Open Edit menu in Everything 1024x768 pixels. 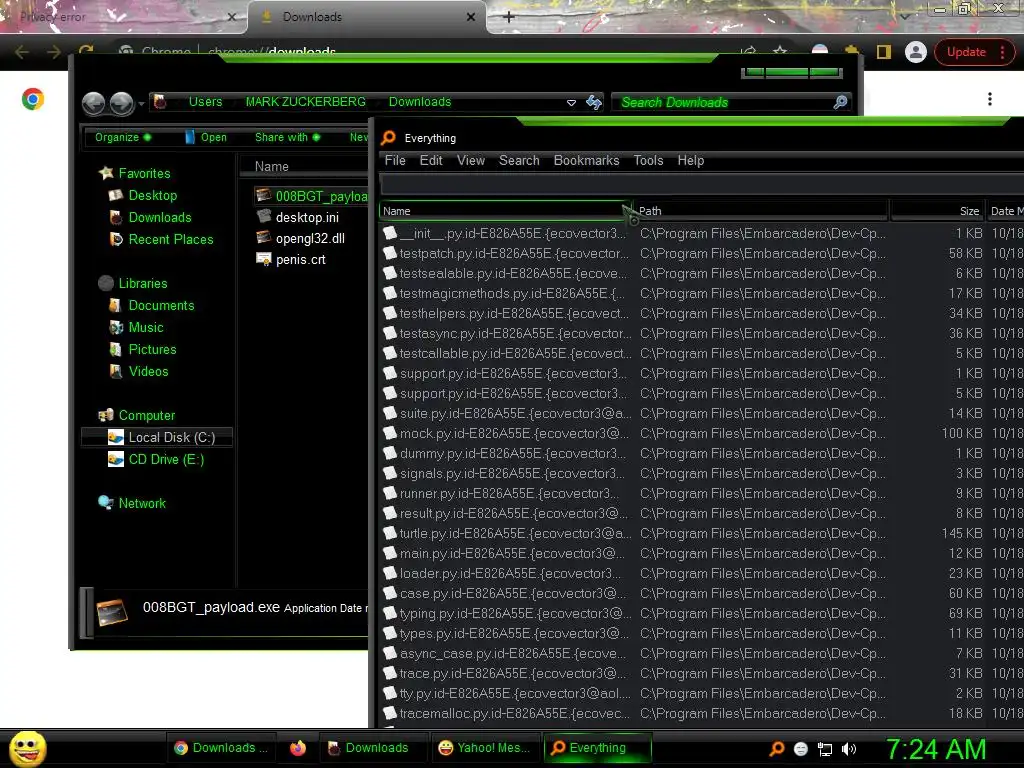point(430,161)
